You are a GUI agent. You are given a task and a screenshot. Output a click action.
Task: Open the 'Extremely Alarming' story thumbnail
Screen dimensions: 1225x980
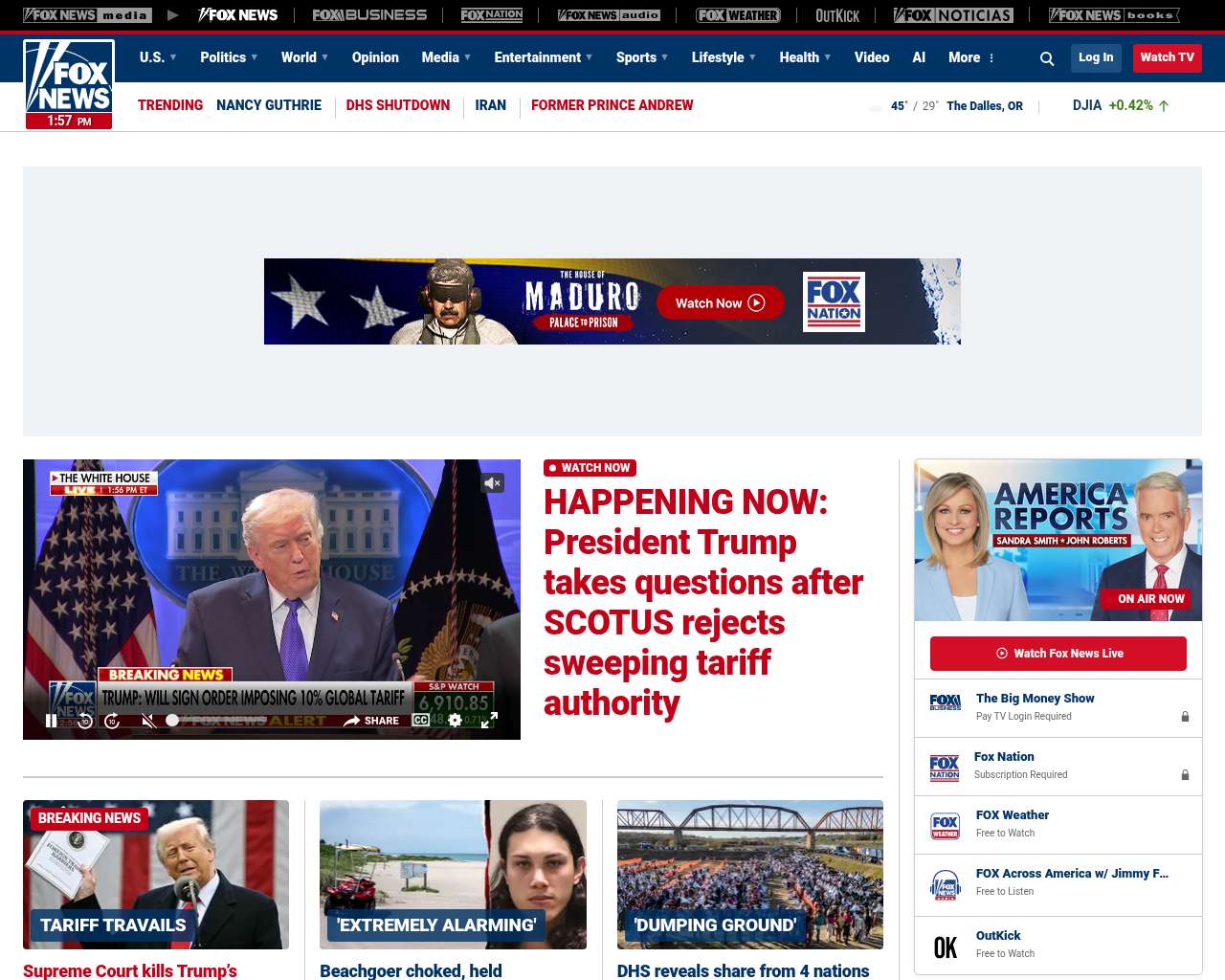click(453, 875)
